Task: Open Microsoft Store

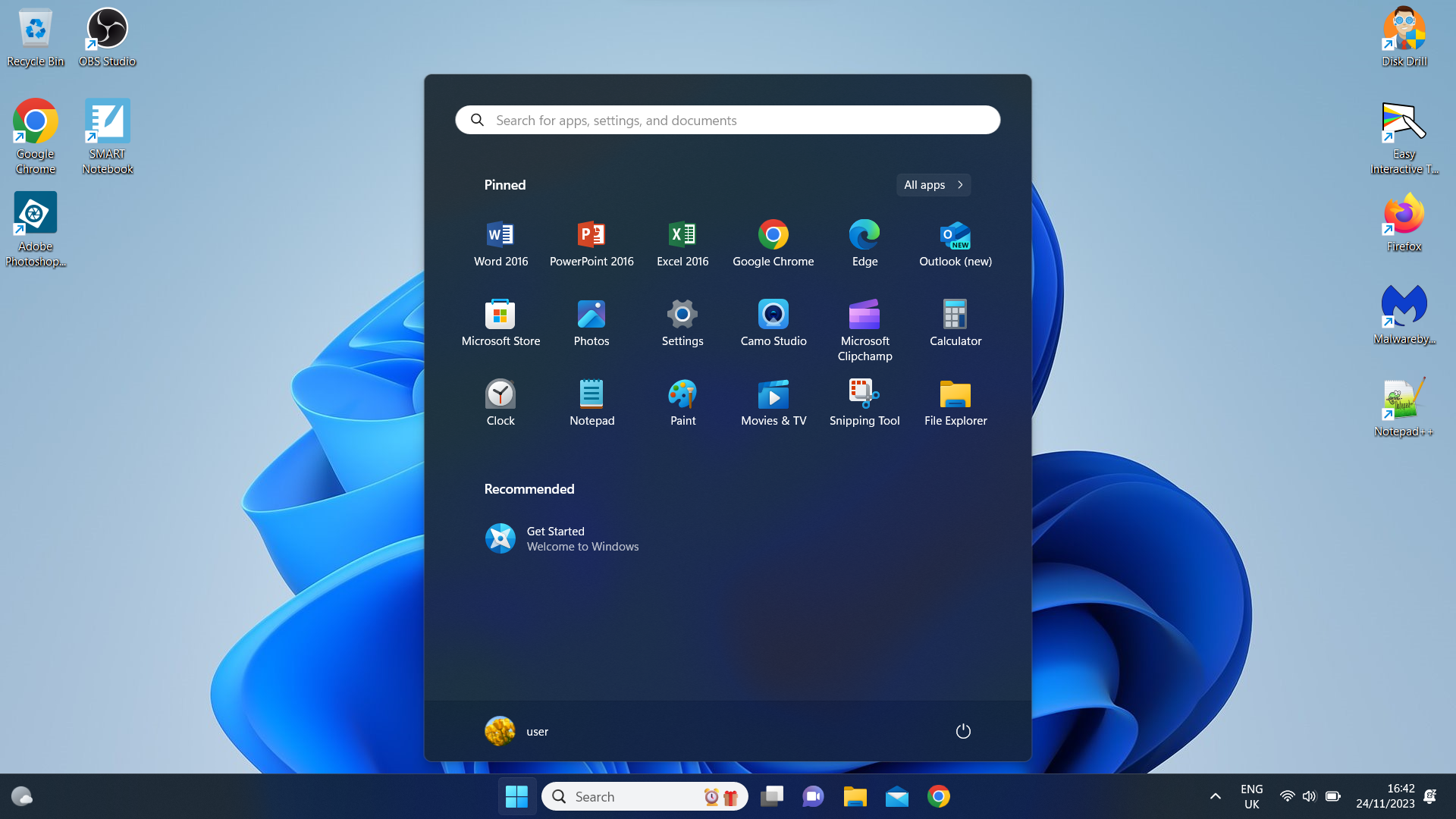Action: point(500,324)
